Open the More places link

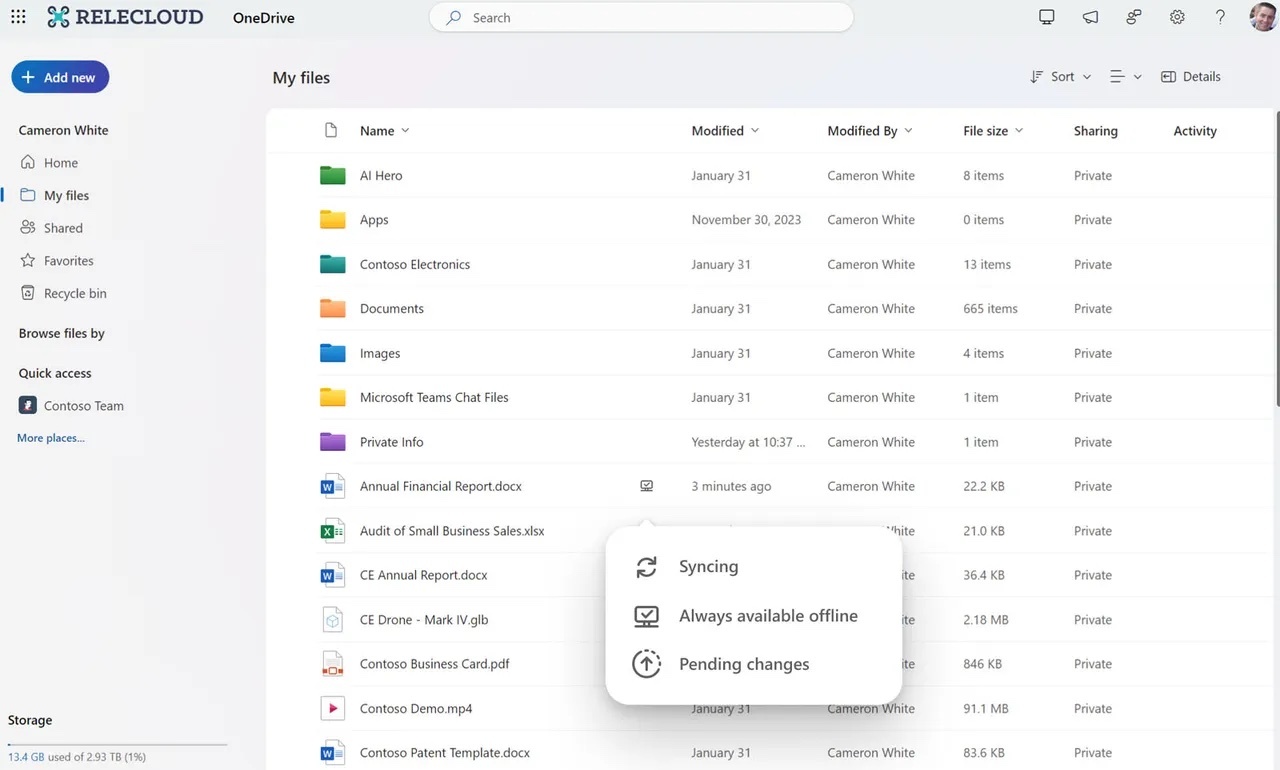51,438
